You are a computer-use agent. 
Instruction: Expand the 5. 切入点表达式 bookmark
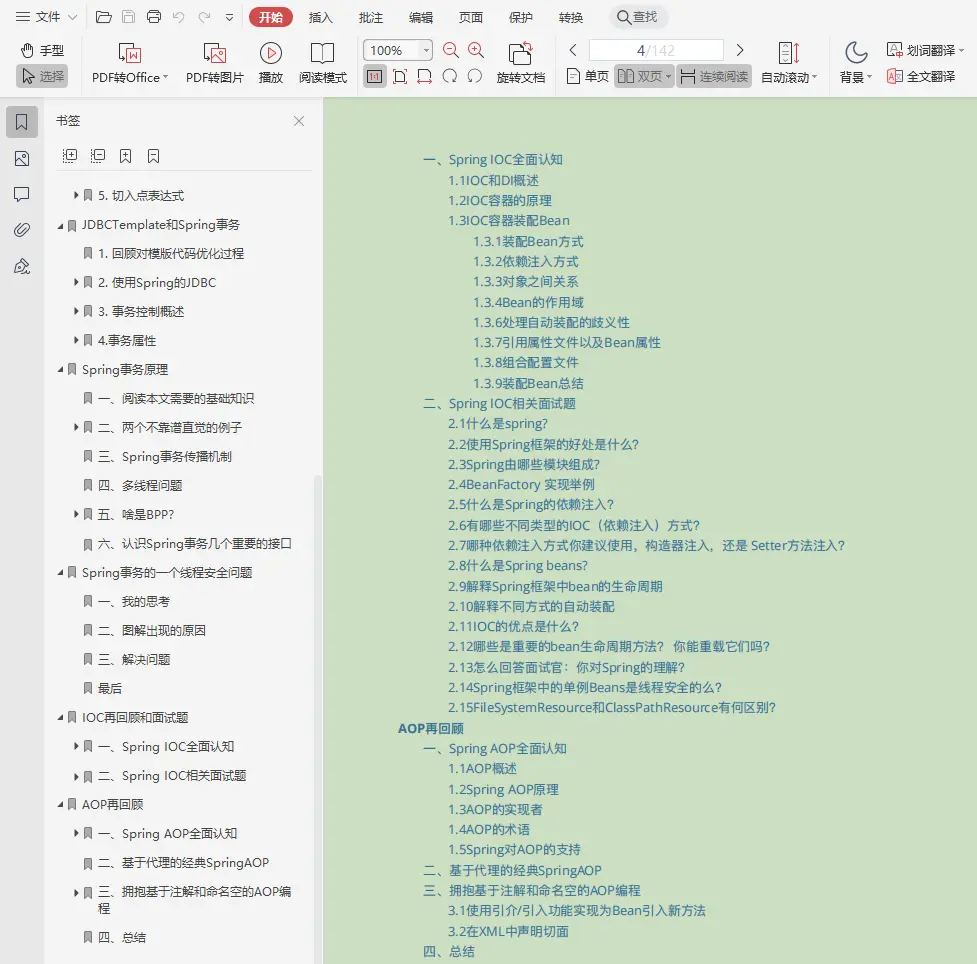[76, 195]
